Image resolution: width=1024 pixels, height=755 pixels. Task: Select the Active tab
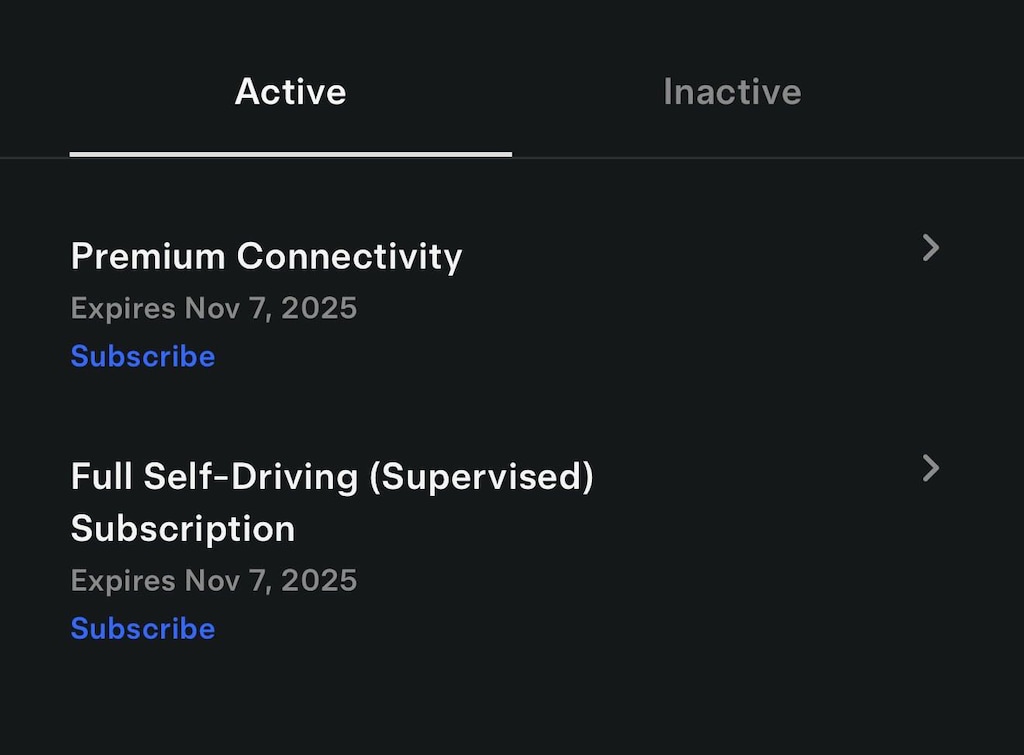[291, 91]
